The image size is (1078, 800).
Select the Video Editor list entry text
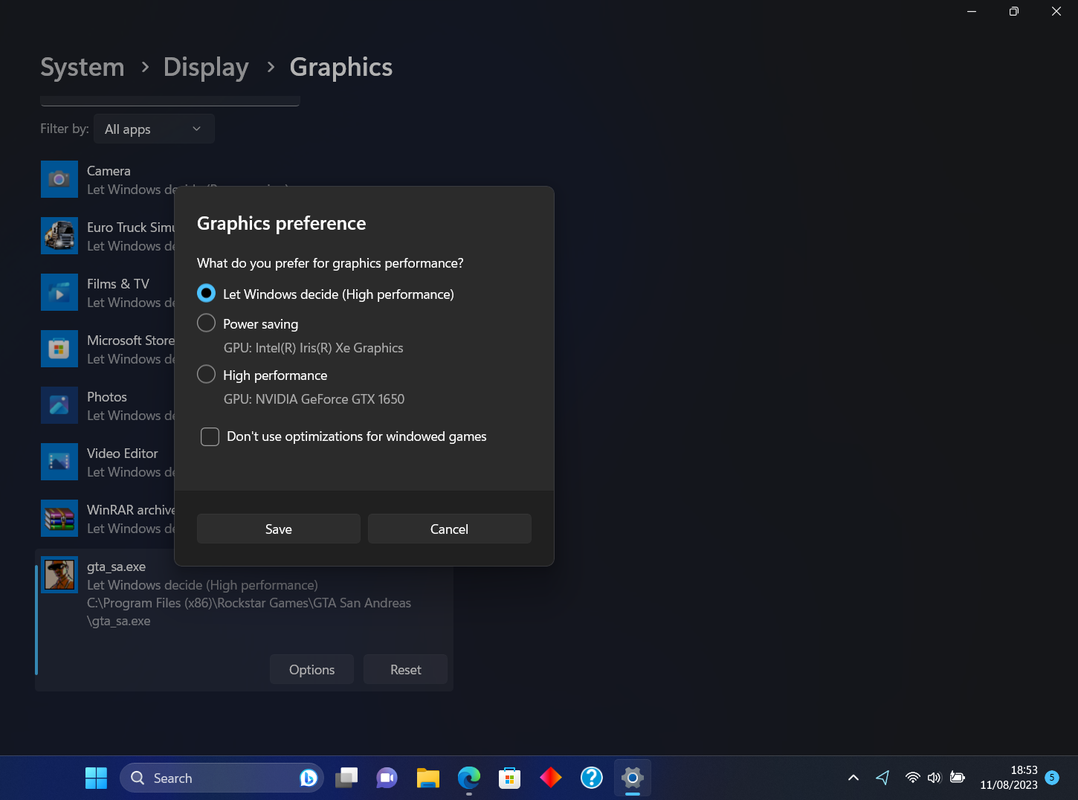click(x=122, y=454)
